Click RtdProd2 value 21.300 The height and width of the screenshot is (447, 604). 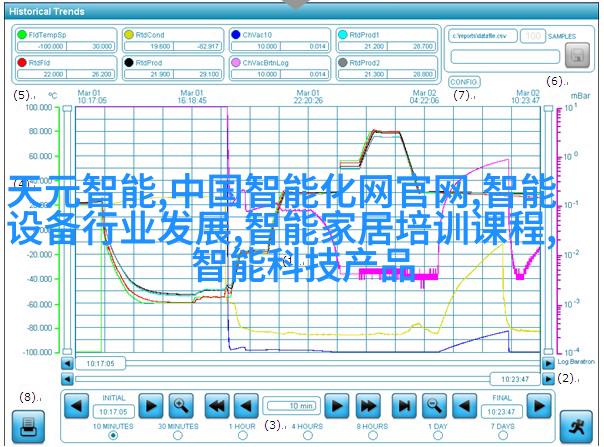[x=363, y=74]
